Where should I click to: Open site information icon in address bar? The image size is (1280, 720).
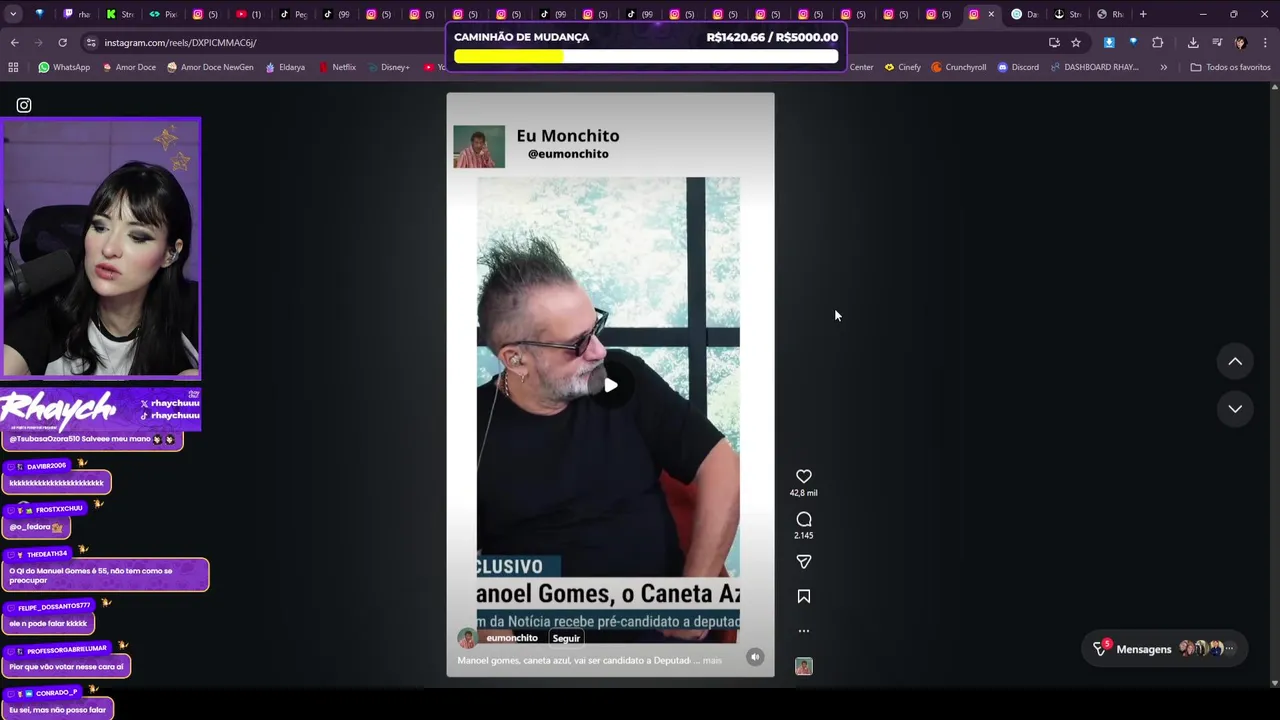91,43
